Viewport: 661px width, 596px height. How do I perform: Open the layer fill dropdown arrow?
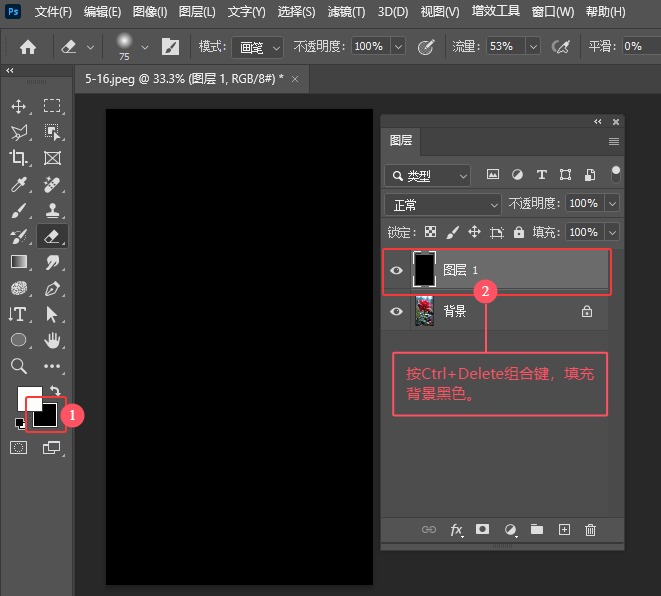click(613, 232)
